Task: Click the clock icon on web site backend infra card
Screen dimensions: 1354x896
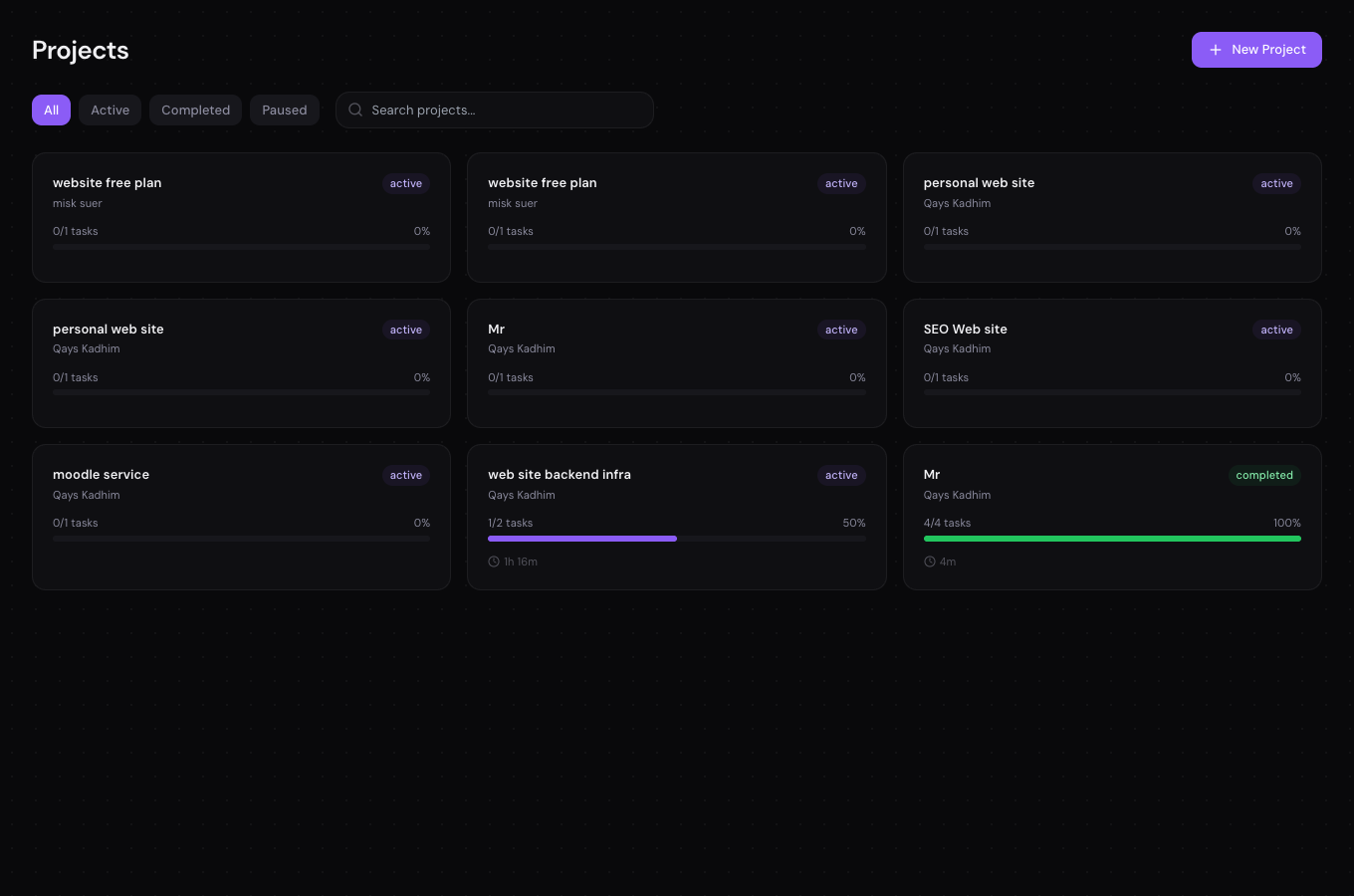Action: [x=494, y=561]
